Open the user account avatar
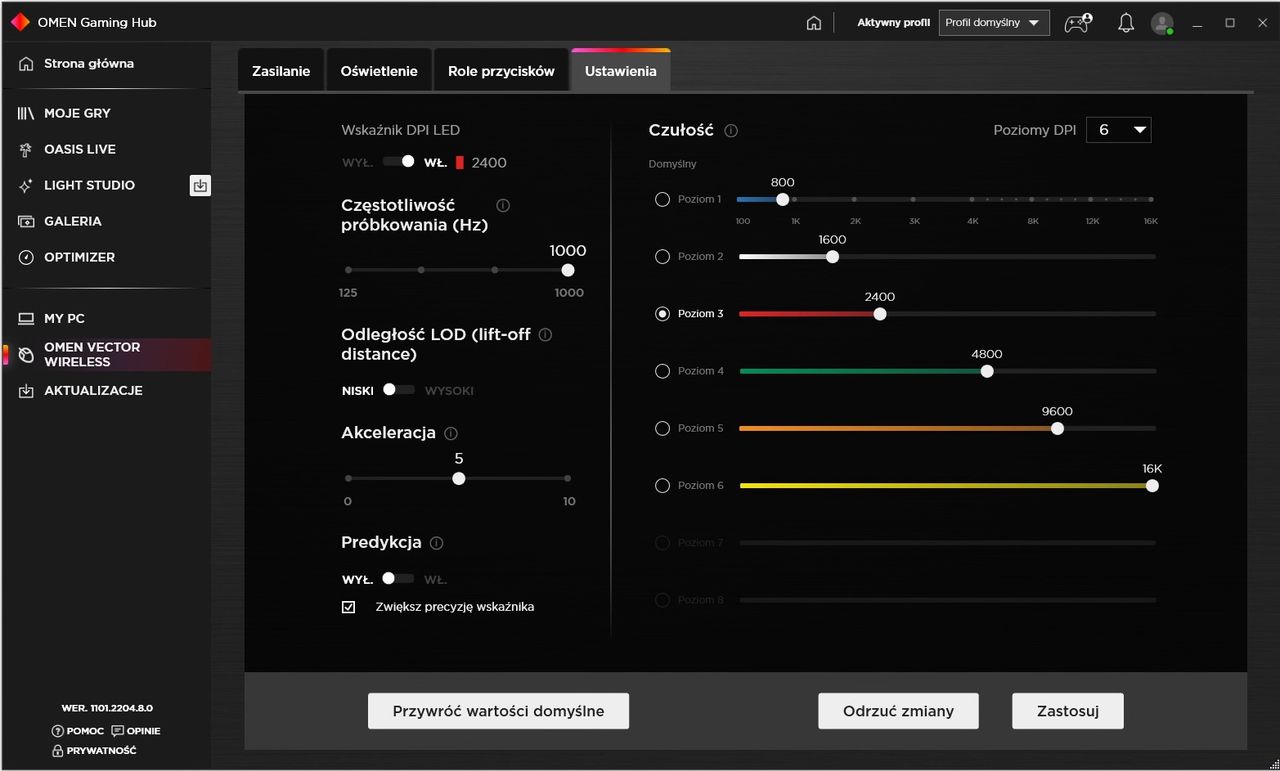This screenshot has height=771, width=1280. [1162, 23]
